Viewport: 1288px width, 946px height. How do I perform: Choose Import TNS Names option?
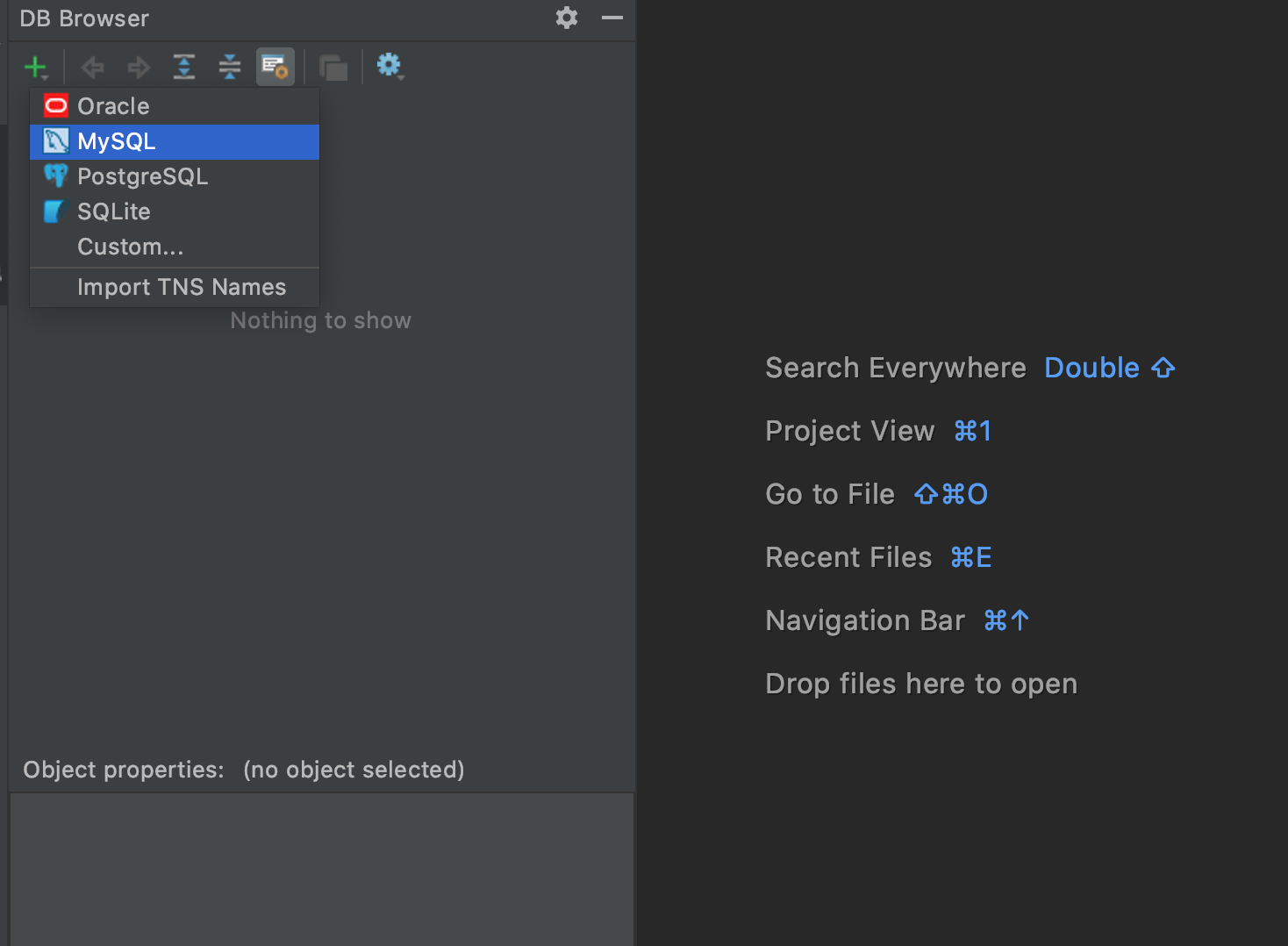175,287
